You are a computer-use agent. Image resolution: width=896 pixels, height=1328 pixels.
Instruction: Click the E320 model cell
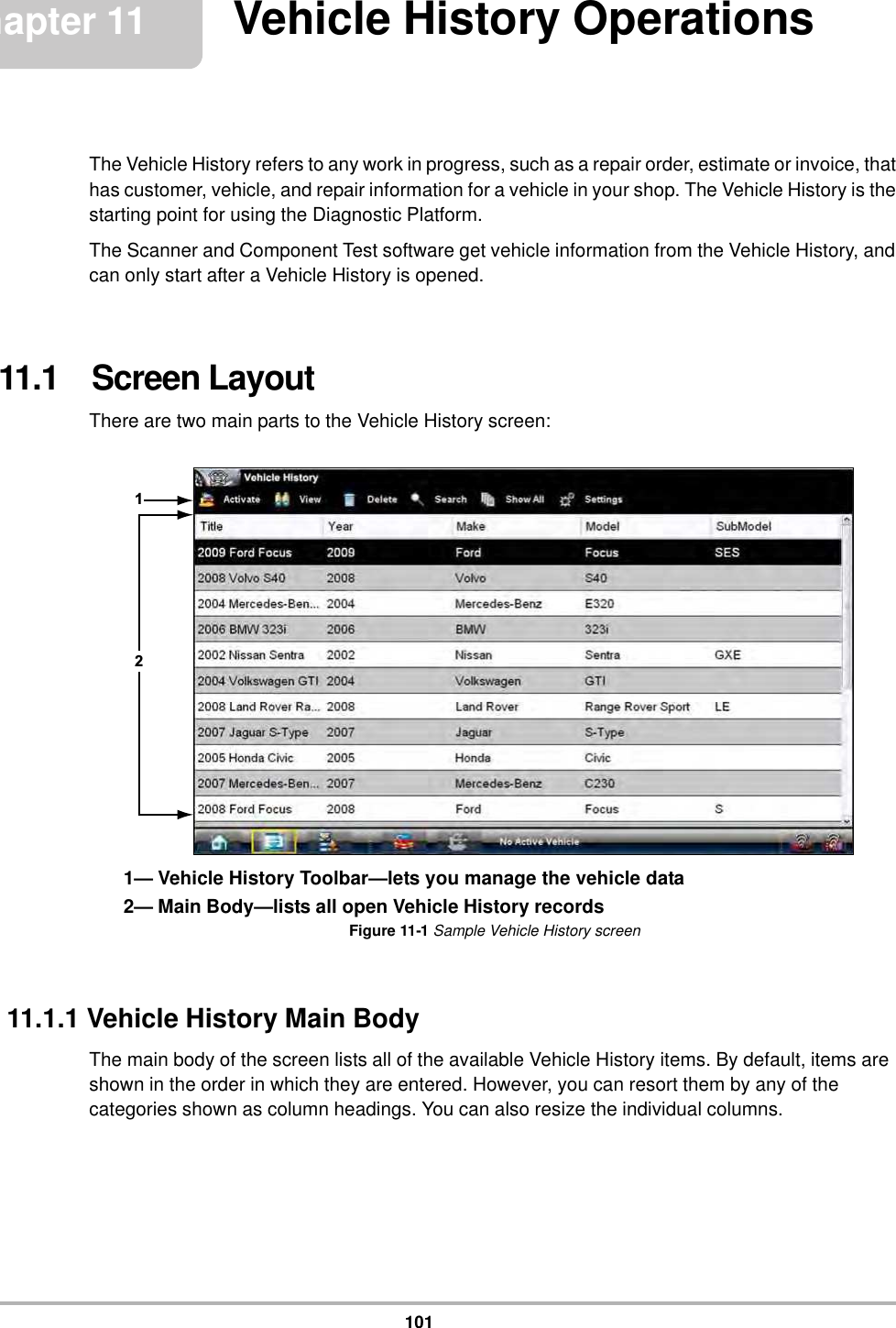click(x=600, y=604)
